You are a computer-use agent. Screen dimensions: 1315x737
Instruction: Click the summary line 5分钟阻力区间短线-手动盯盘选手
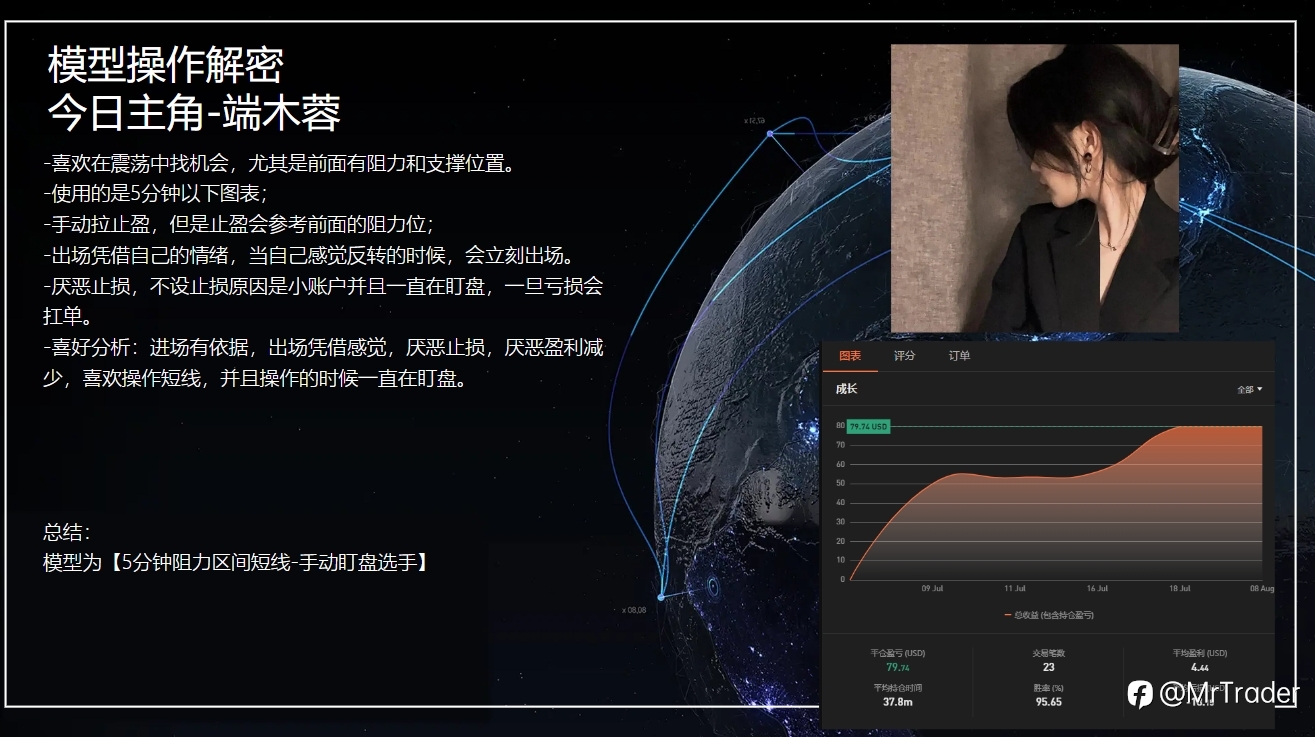[x=236, y=562]
